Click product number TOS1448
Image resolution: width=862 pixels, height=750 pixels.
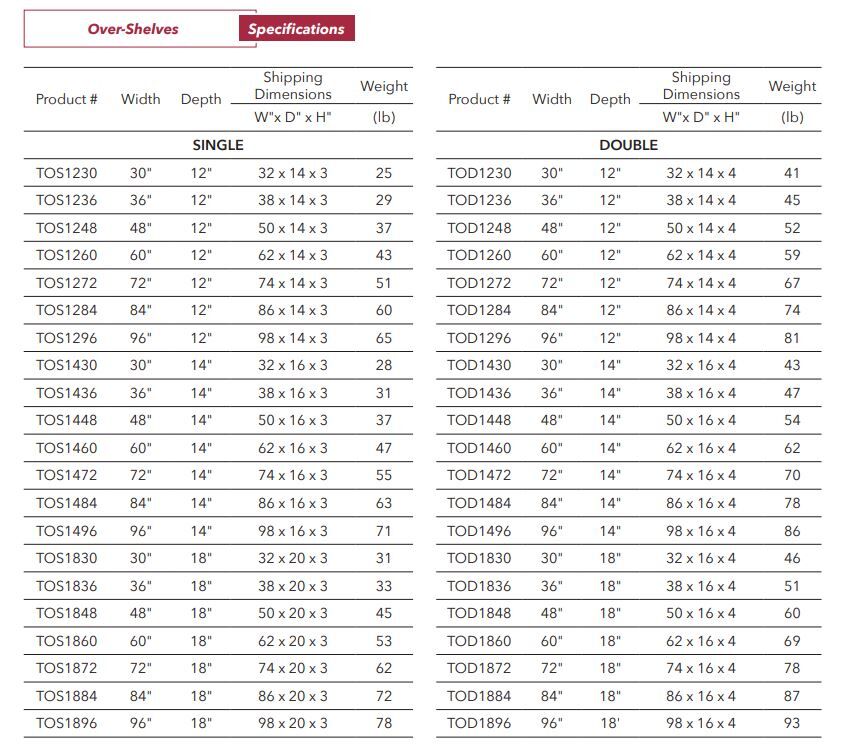[67, 420]
